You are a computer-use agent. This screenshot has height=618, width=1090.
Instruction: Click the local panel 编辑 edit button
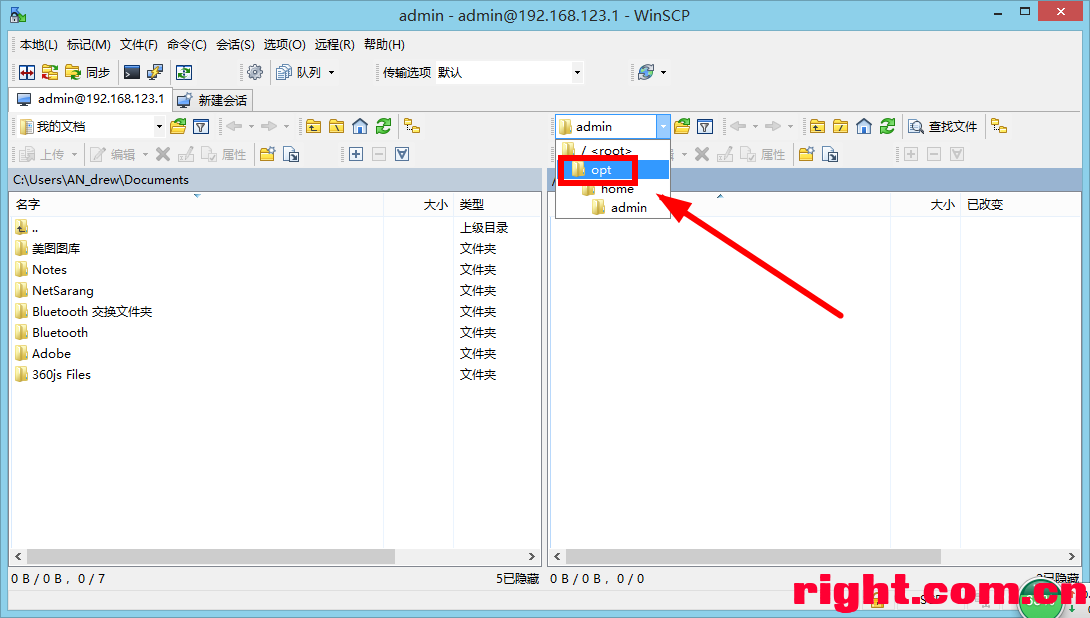coord(113,154)
